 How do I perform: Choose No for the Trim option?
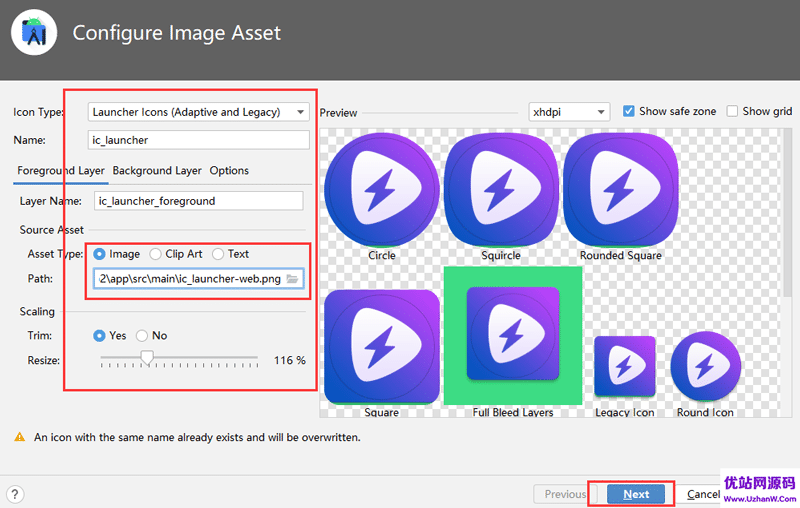point(142,336)
